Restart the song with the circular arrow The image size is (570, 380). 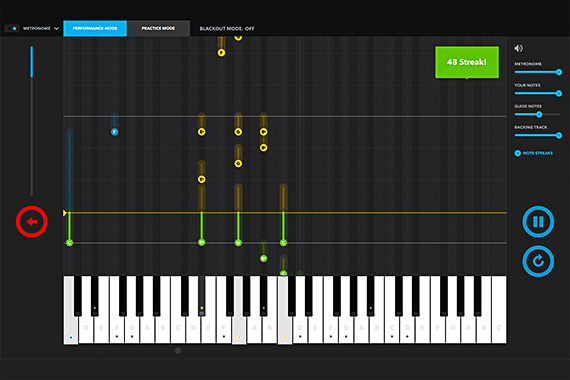(x=538, y=261)
